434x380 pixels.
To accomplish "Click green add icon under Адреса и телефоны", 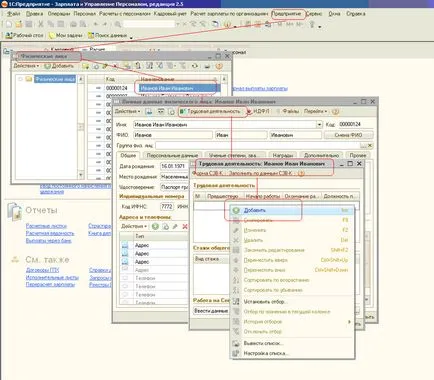I will (155, 226).
